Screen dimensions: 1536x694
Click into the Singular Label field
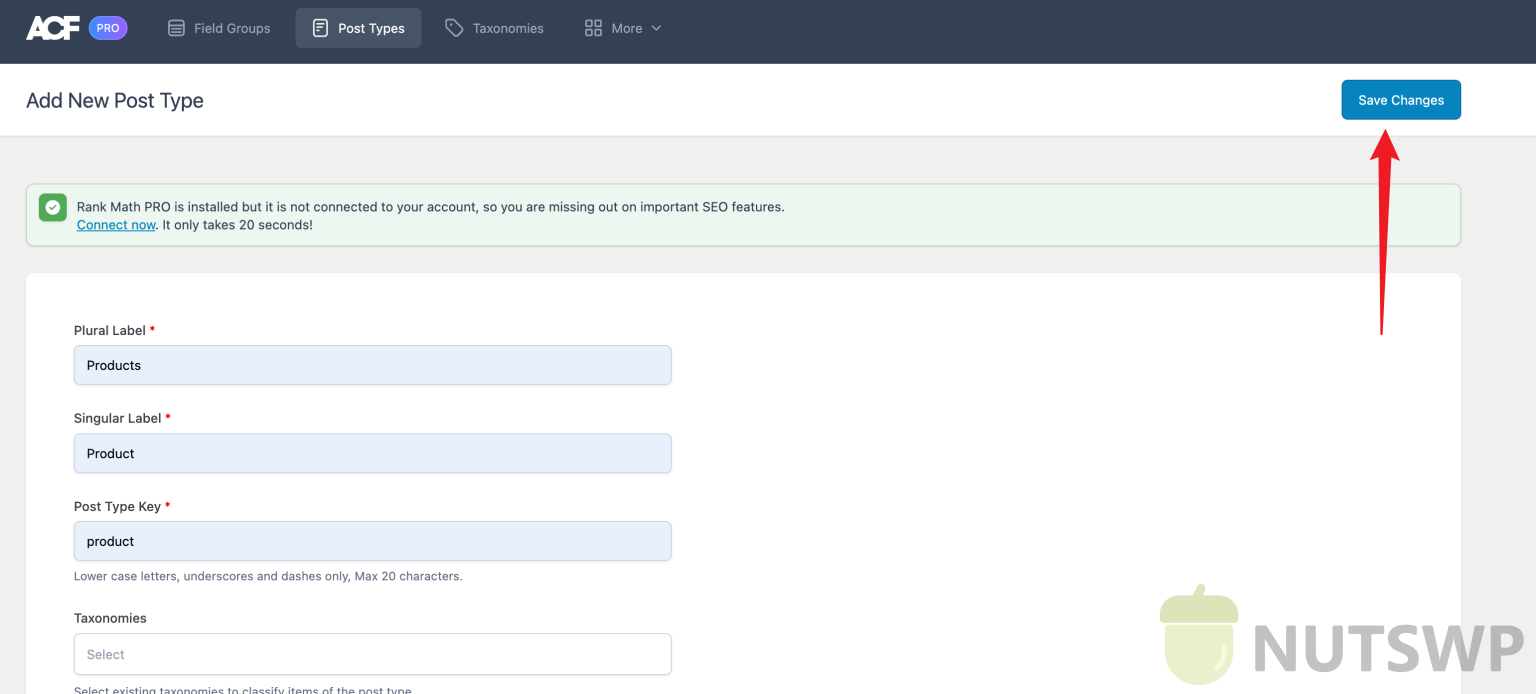click(x=372, y=453)
